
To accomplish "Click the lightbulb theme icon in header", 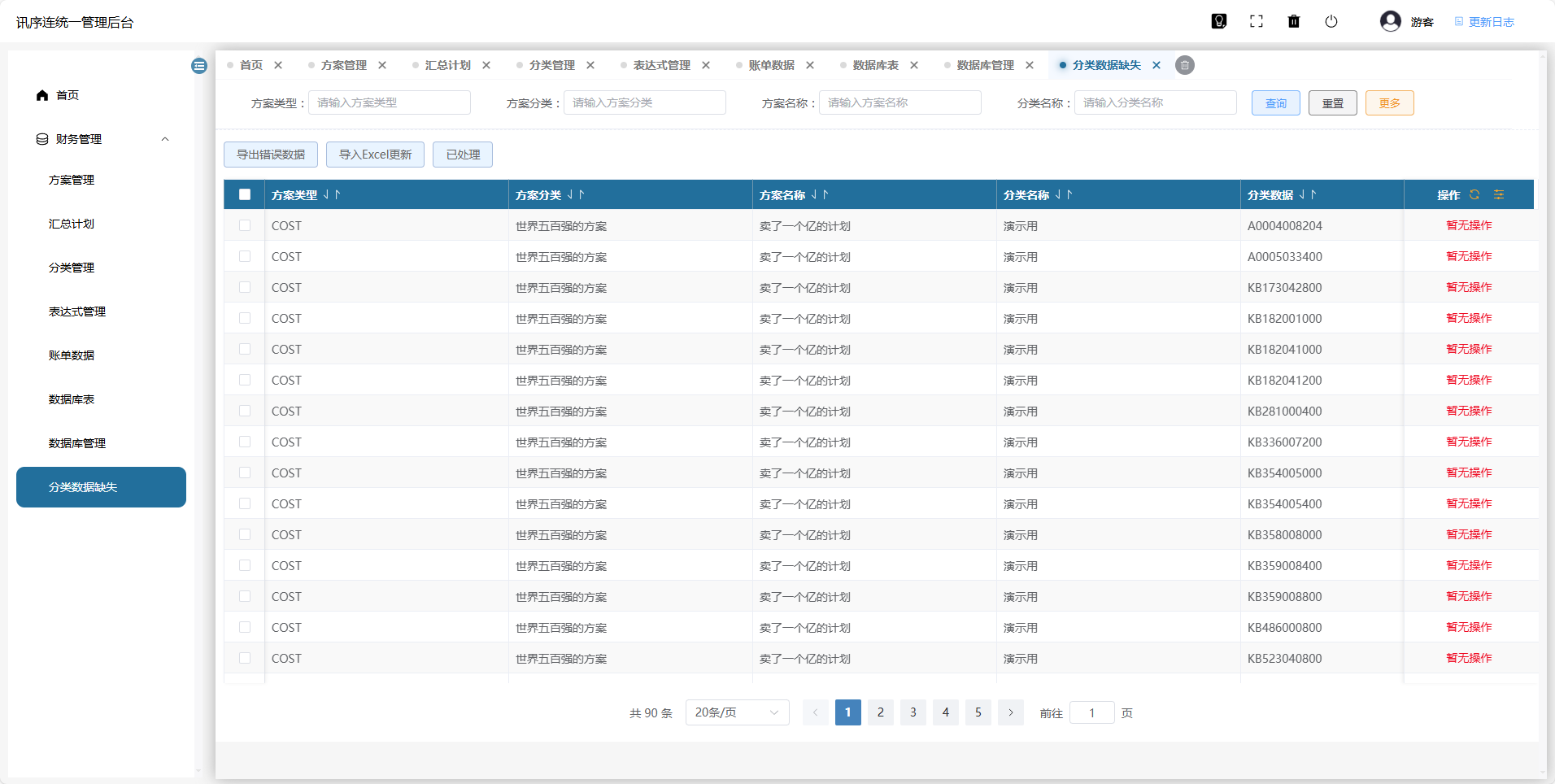I will [1218, 22].
